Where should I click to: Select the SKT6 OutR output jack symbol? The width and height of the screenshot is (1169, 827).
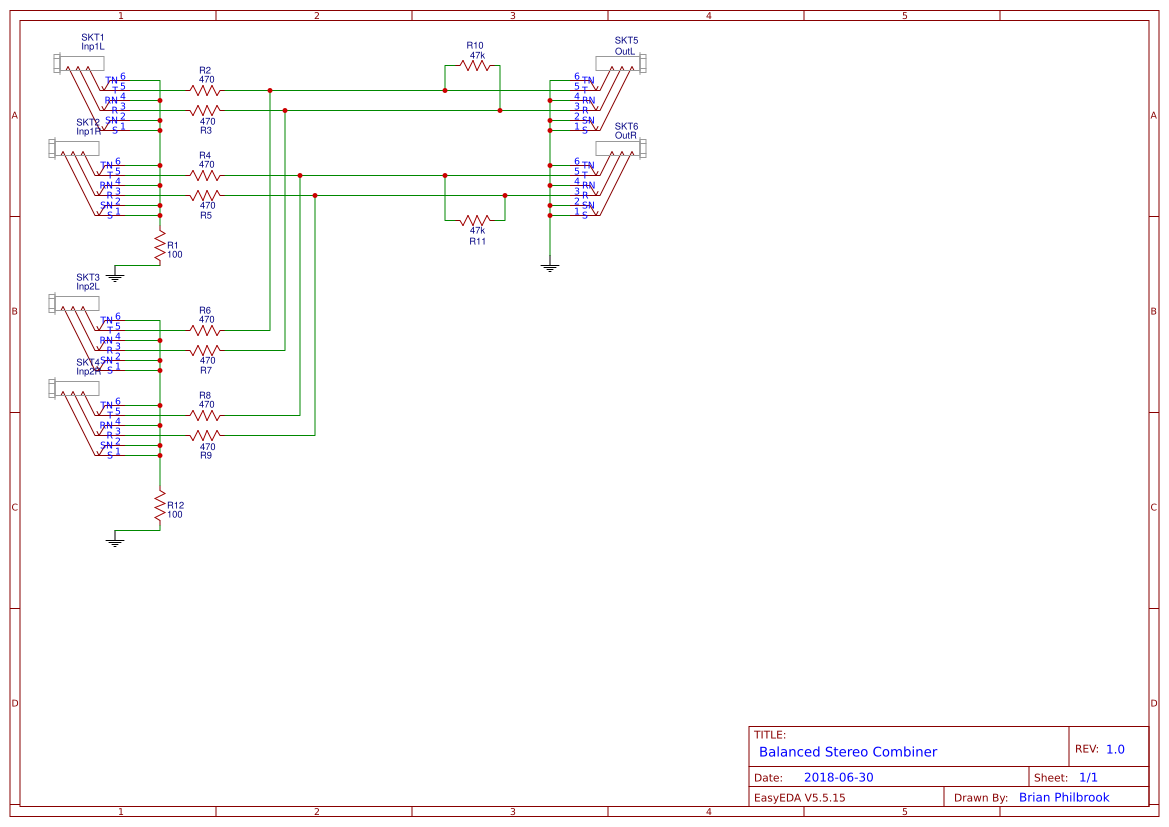tap(618, 147)
